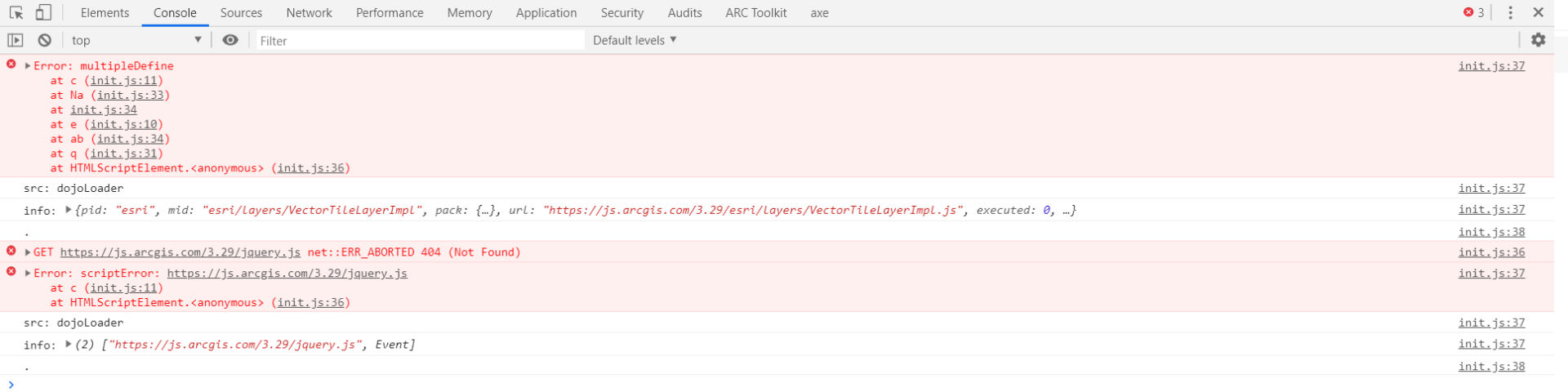Toggle the device toolbar icon
The width and height of the screenshot is (1568, 392).
[43, 13]
